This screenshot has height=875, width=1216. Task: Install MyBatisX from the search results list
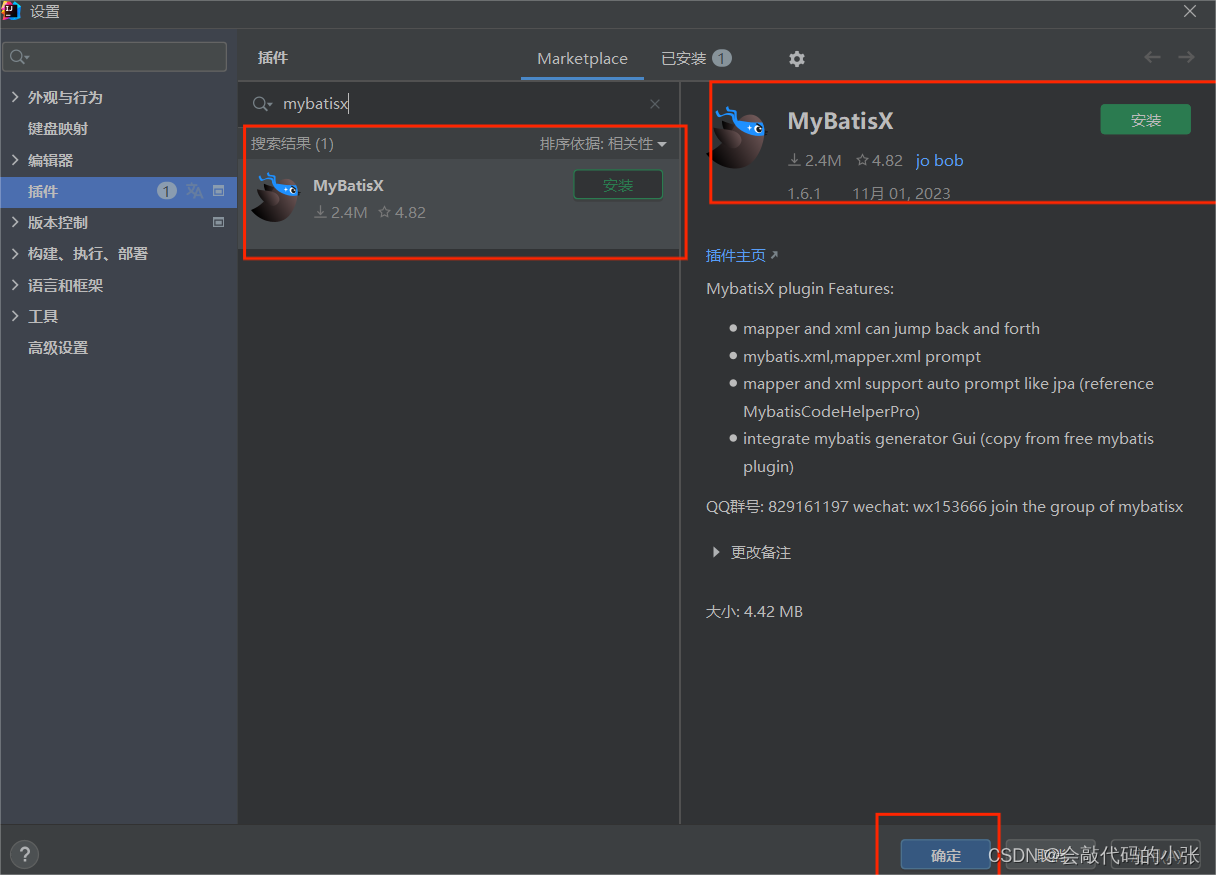[618, 185]
